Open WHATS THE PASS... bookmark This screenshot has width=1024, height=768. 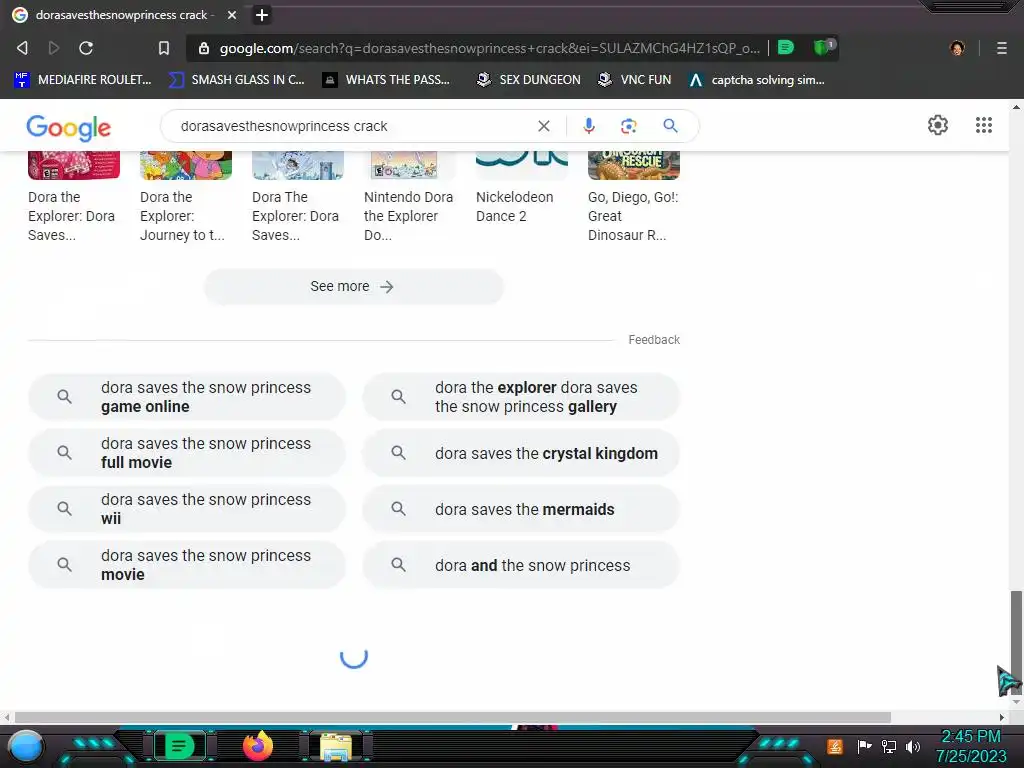[x=387, y=80]
